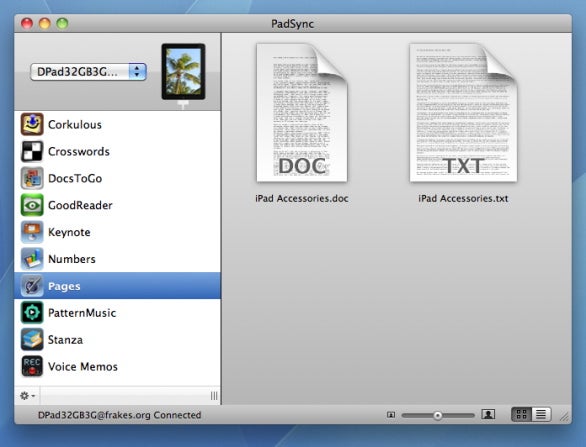Screen dimensions: 586x447
Task: Select Keynote in the app list
Action: (x=117, y=232)
